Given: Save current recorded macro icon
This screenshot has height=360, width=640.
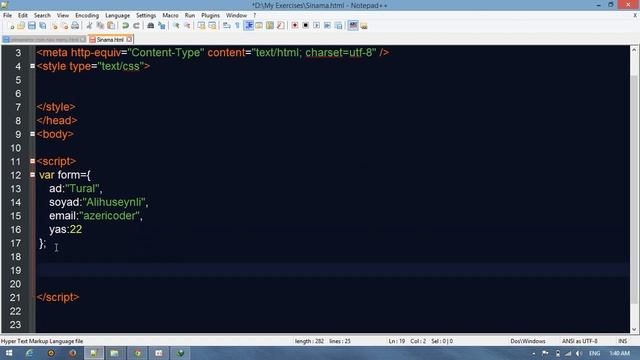Looking at the screenshot, I should [x=338, y=26].
